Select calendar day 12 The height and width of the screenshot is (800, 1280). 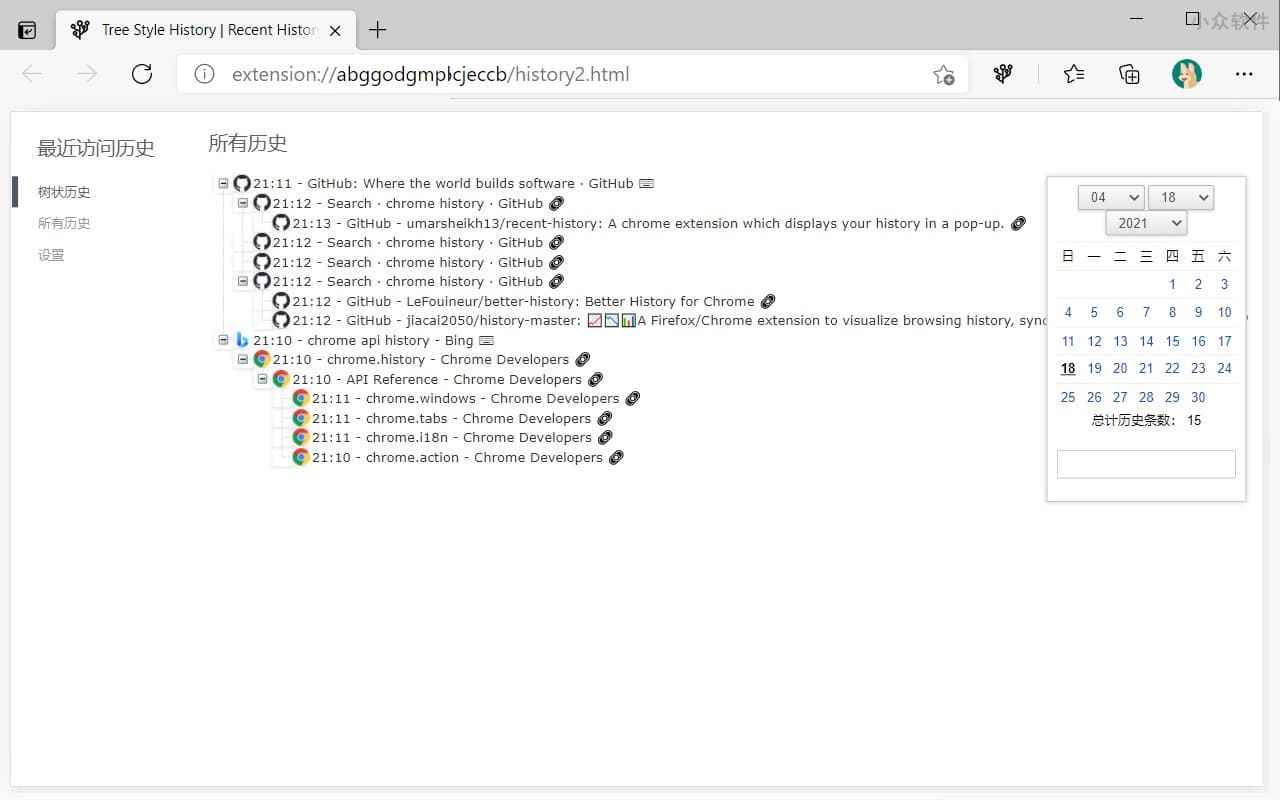tap(1094, 341)
